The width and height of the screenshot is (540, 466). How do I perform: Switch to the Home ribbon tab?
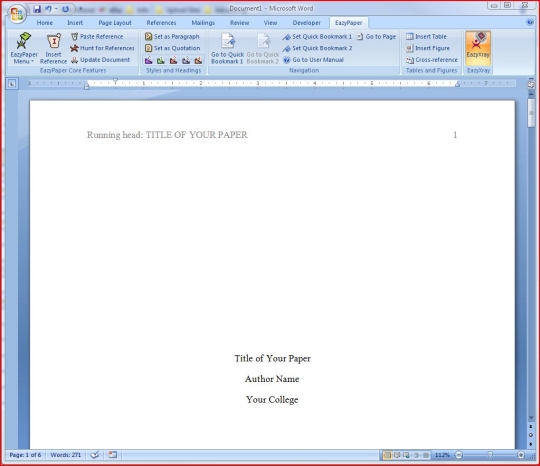(45, 23)
